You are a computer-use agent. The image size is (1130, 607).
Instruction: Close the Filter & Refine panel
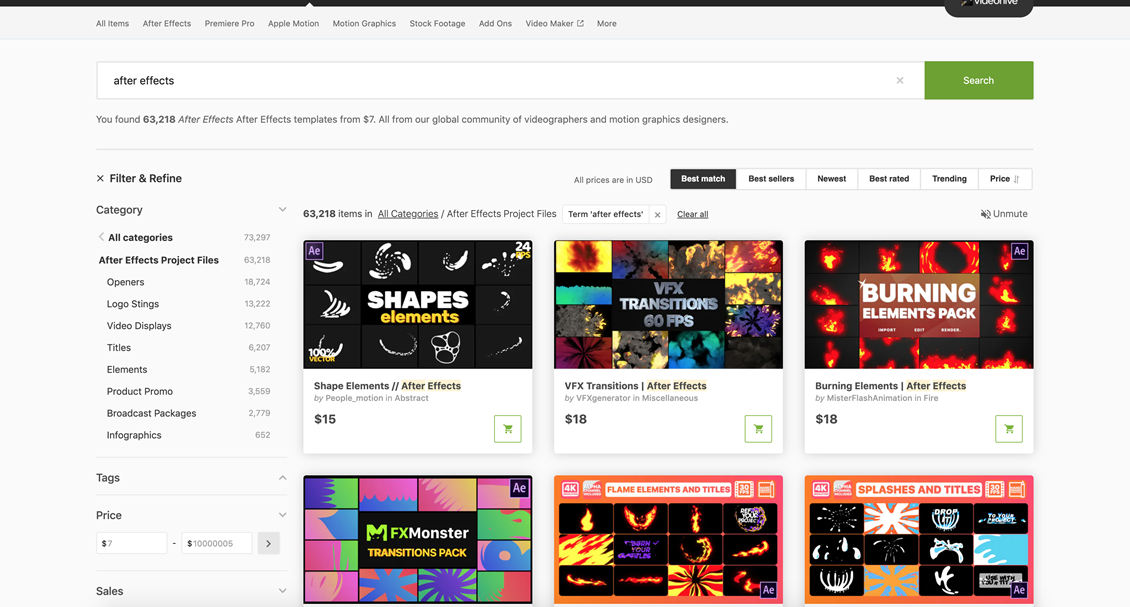coord(100,179)
